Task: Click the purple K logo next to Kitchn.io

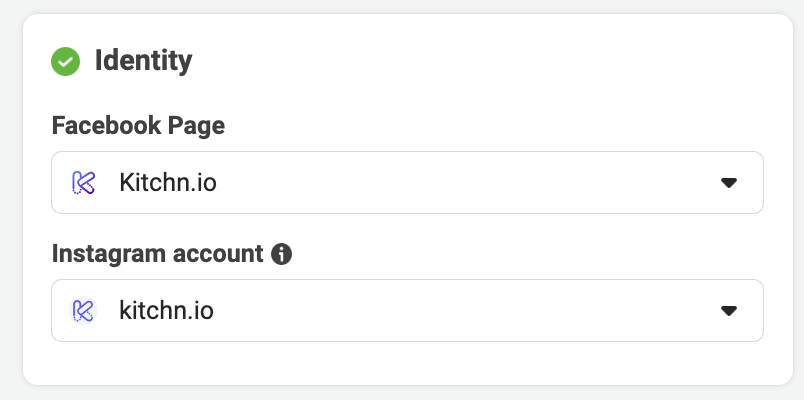Action: 84,183
